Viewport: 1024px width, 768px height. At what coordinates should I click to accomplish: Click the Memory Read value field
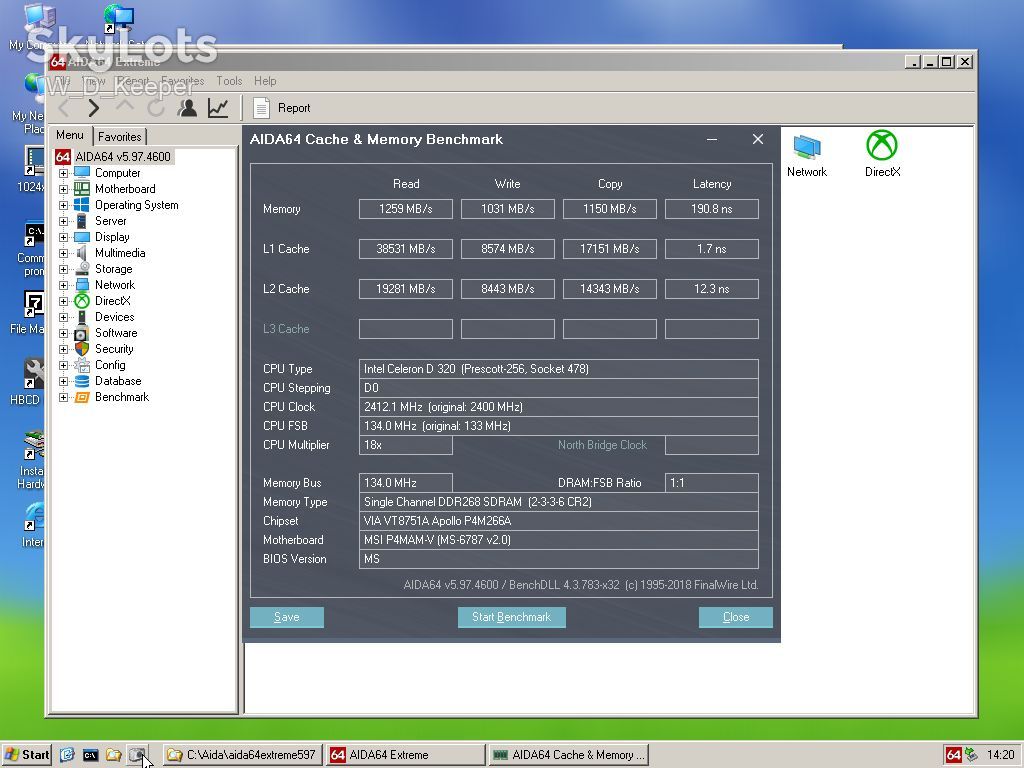[406, 209]
